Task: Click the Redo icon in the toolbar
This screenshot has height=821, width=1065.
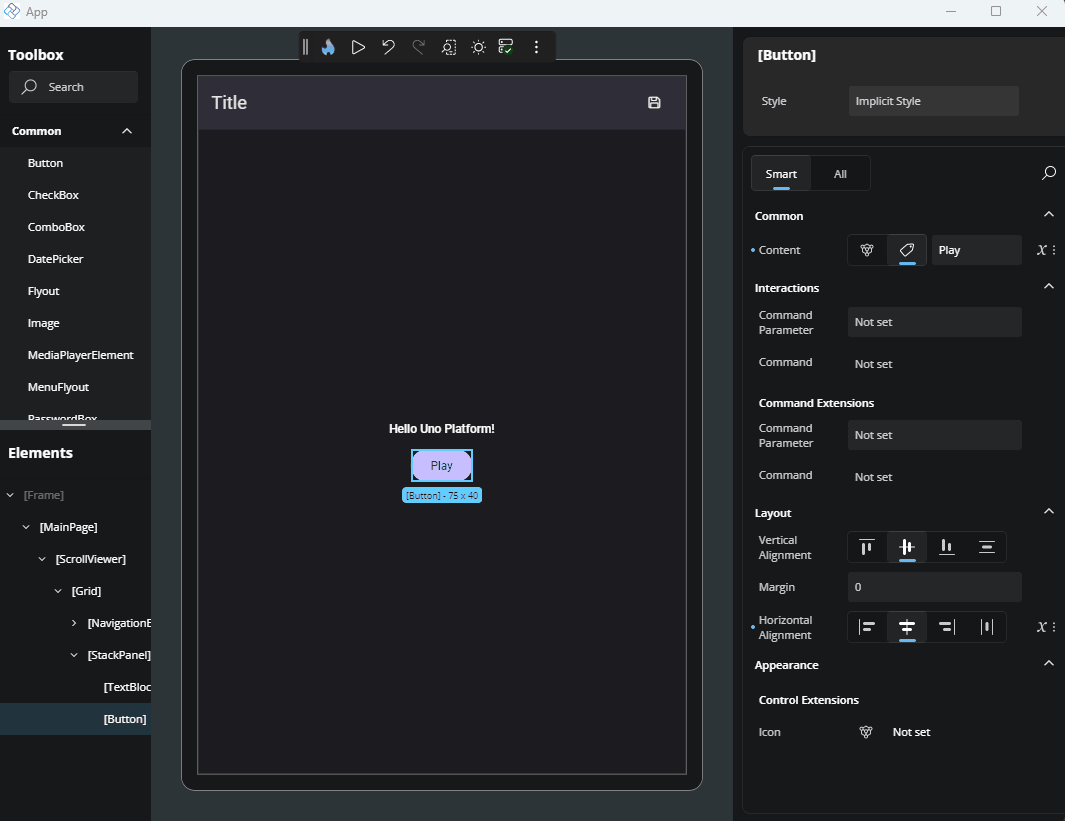Action: pos(418,46)
